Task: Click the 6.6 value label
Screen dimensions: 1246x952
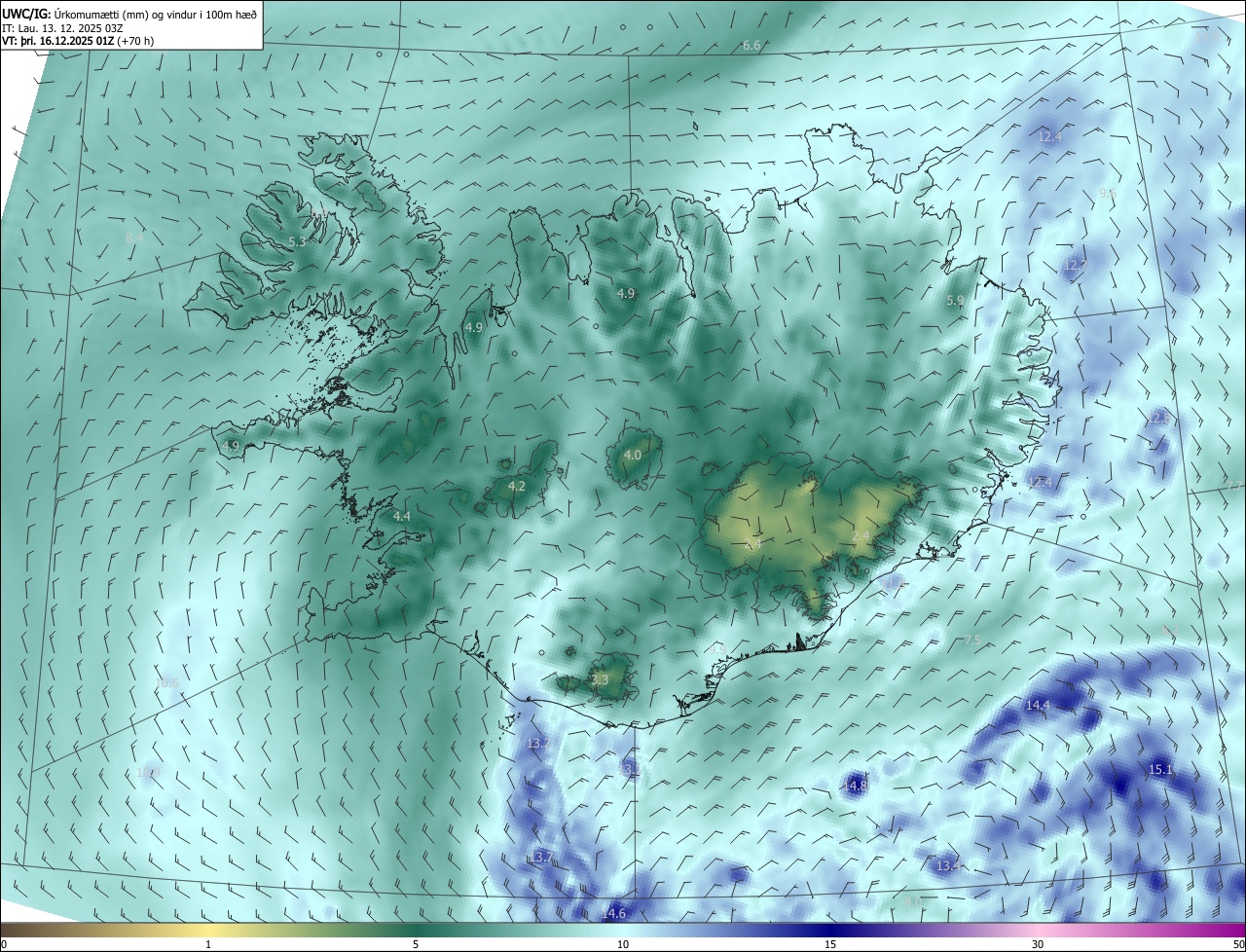Action: pyautogui.click(x=751, y=46)
